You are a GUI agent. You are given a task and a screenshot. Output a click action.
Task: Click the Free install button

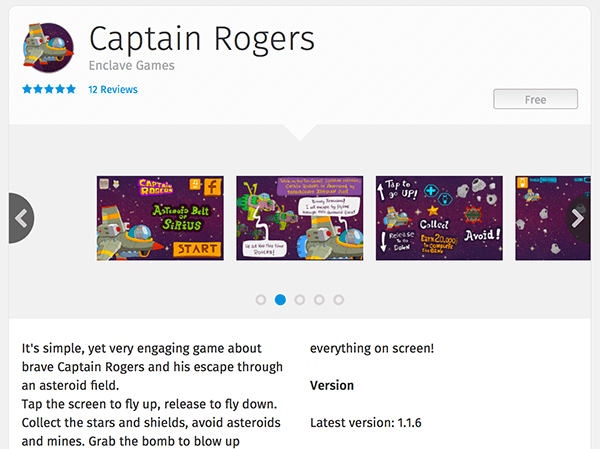[x=535, y=99]
